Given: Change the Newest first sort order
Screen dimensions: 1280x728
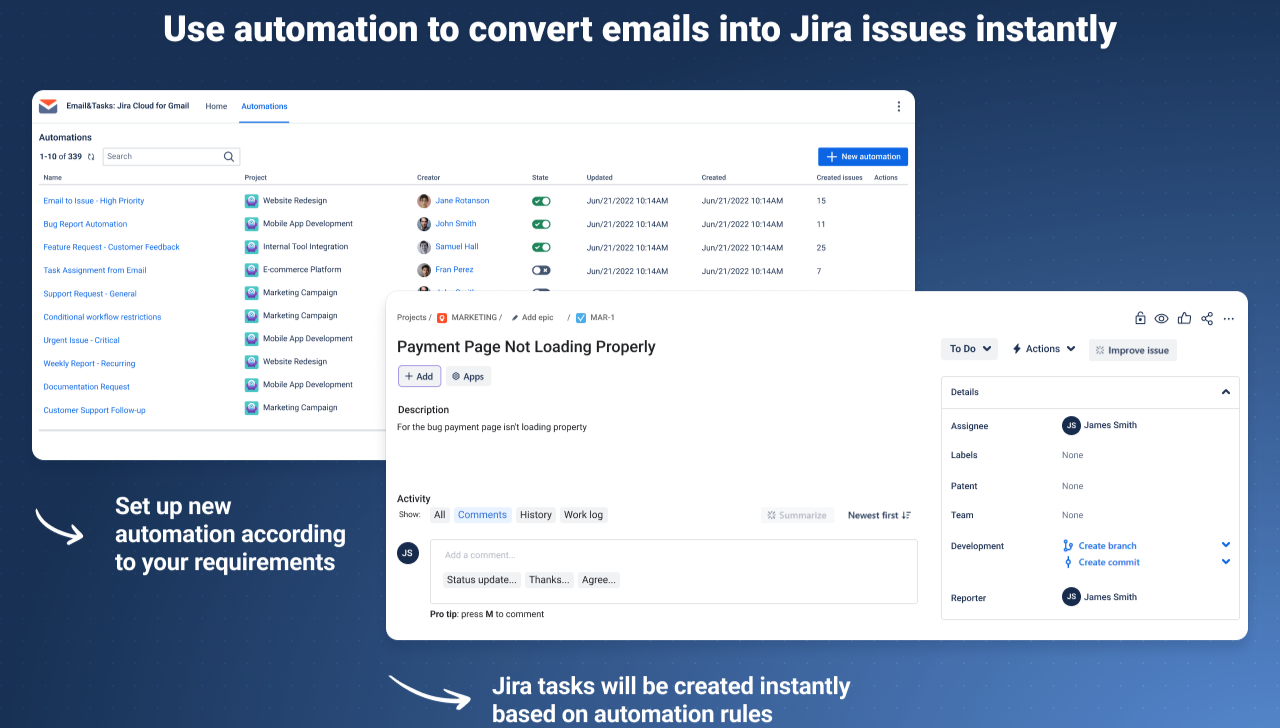Looking at the screenshot, I should [x=879, y=515].
